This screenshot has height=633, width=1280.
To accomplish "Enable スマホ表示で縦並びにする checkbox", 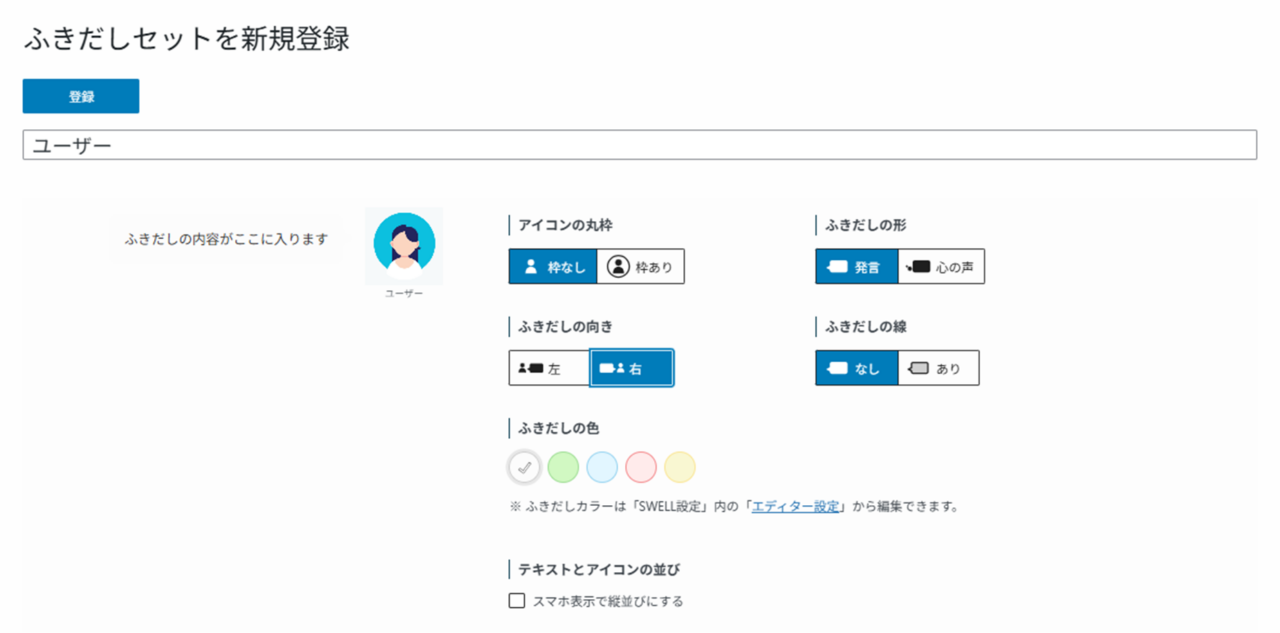I will click(x=517, y=601).
